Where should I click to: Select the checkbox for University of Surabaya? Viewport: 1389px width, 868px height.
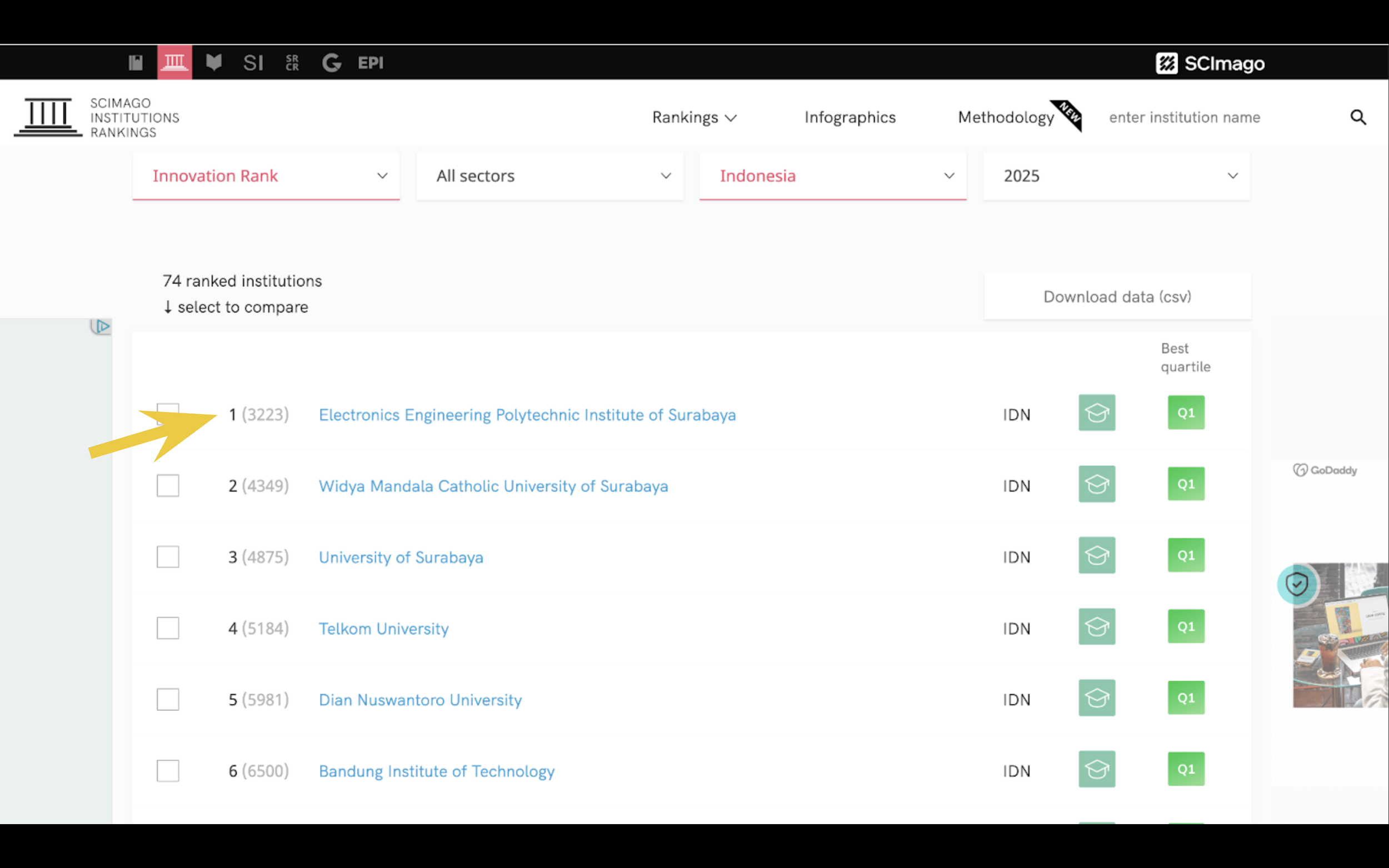coord(168,557)
